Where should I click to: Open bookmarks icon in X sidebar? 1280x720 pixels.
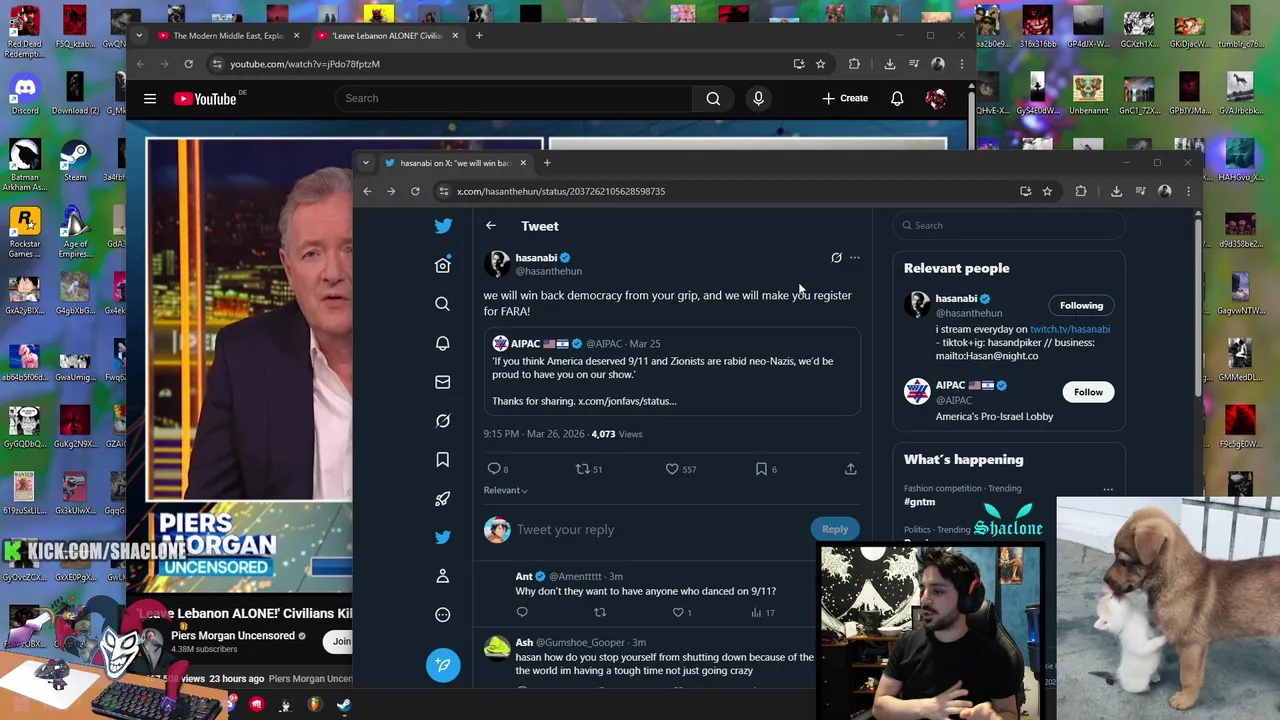pyautogui.click(x=443, y=460)
